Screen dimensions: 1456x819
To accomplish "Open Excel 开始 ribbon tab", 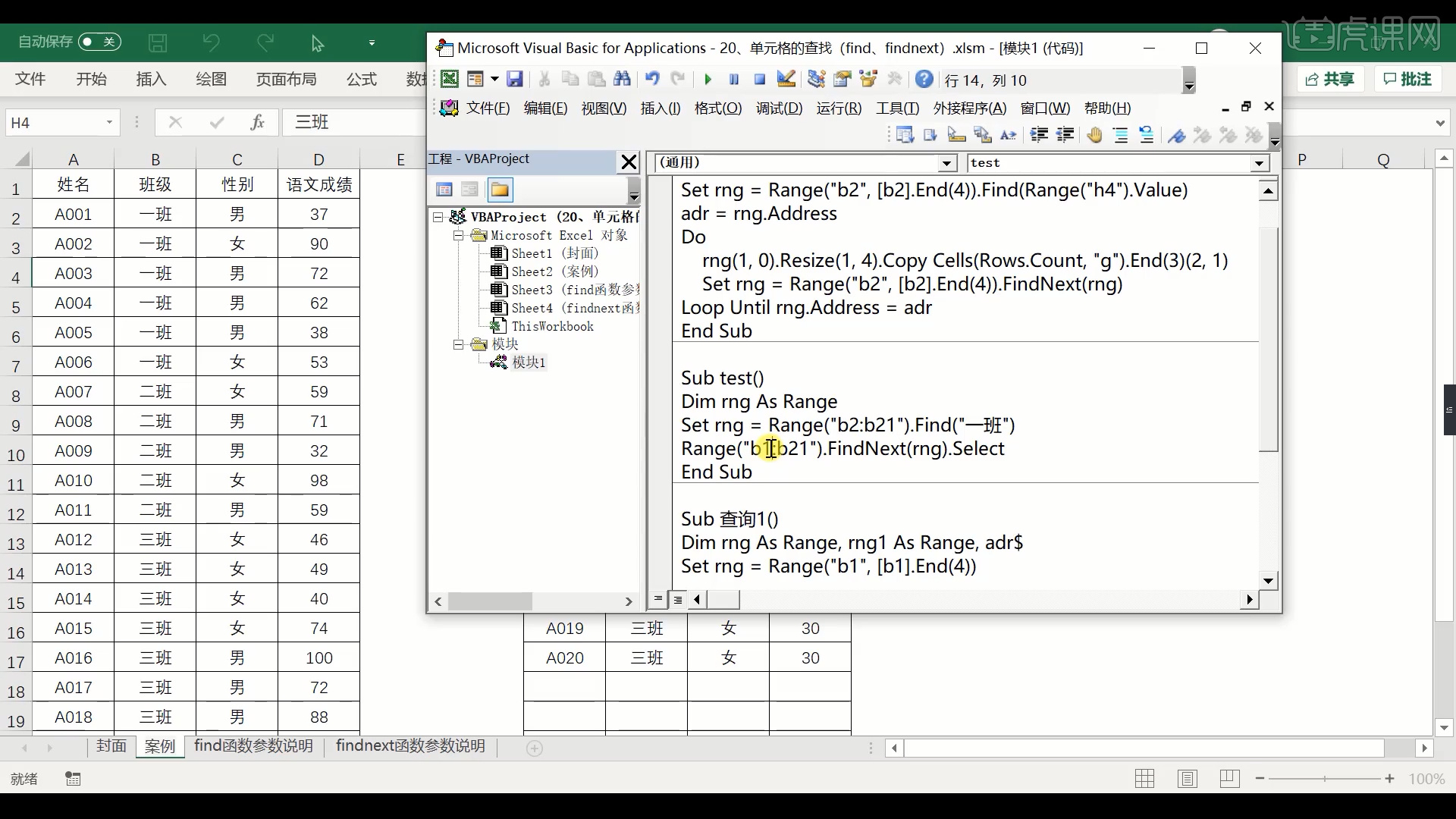I will 91,79.
